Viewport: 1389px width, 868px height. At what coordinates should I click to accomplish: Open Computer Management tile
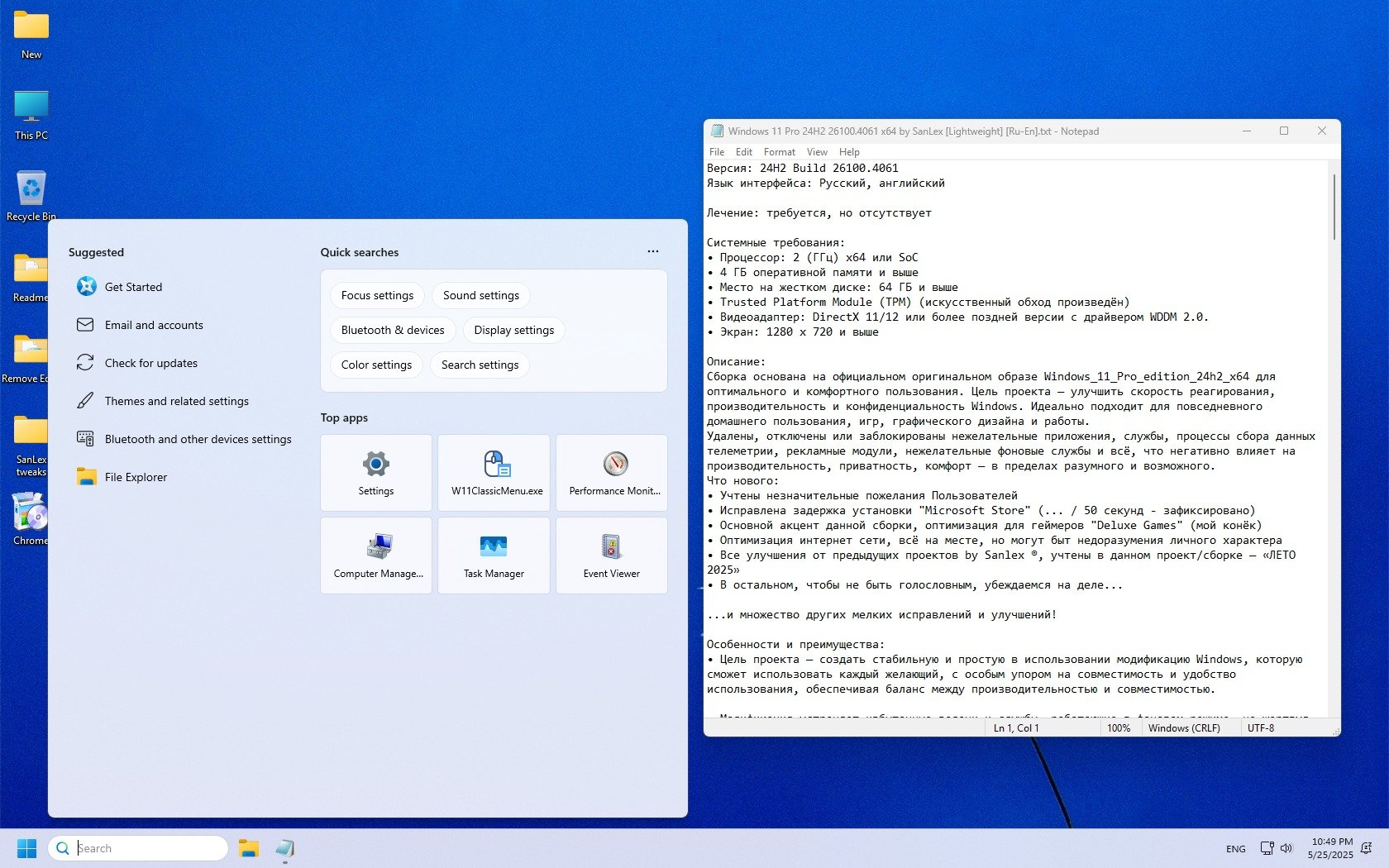pyautogui.click(x=375, y=556)
